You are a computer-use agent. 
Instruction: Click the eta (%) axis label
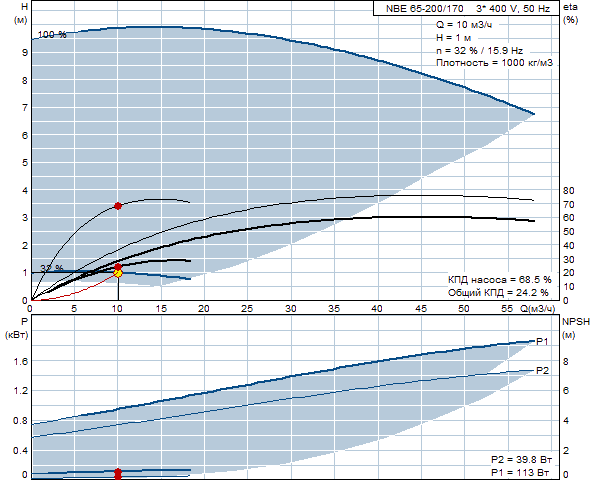point(570,14)
